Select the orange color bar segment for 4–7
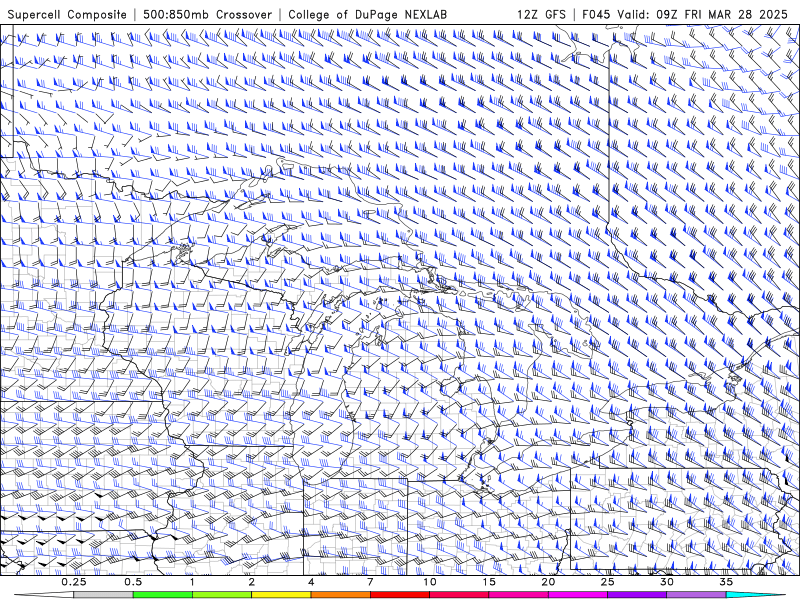The width and height of the screenshot is (800, 600). (341, 595)
